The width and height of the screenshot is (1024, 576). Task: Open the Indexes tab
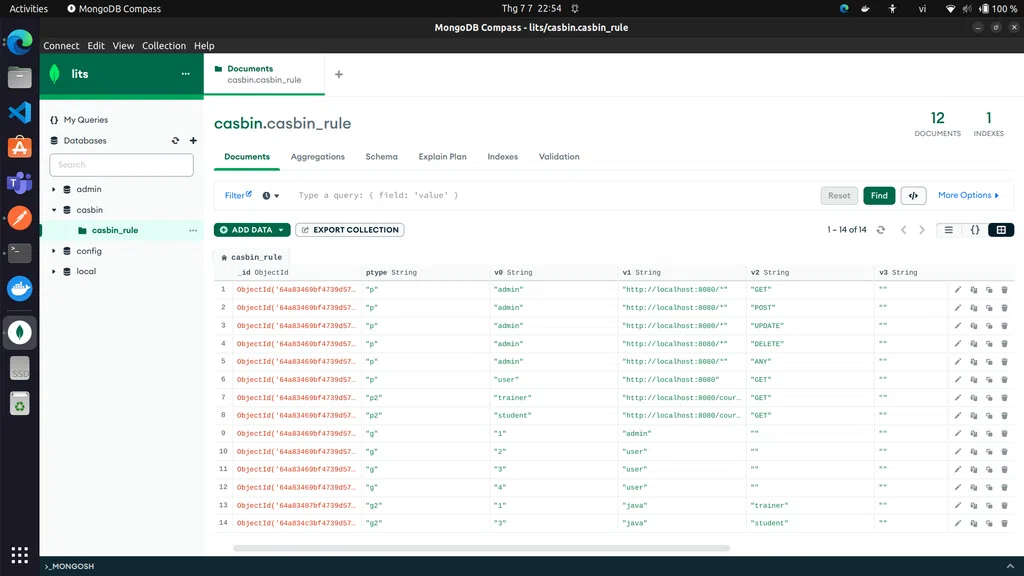click(502, 157)
